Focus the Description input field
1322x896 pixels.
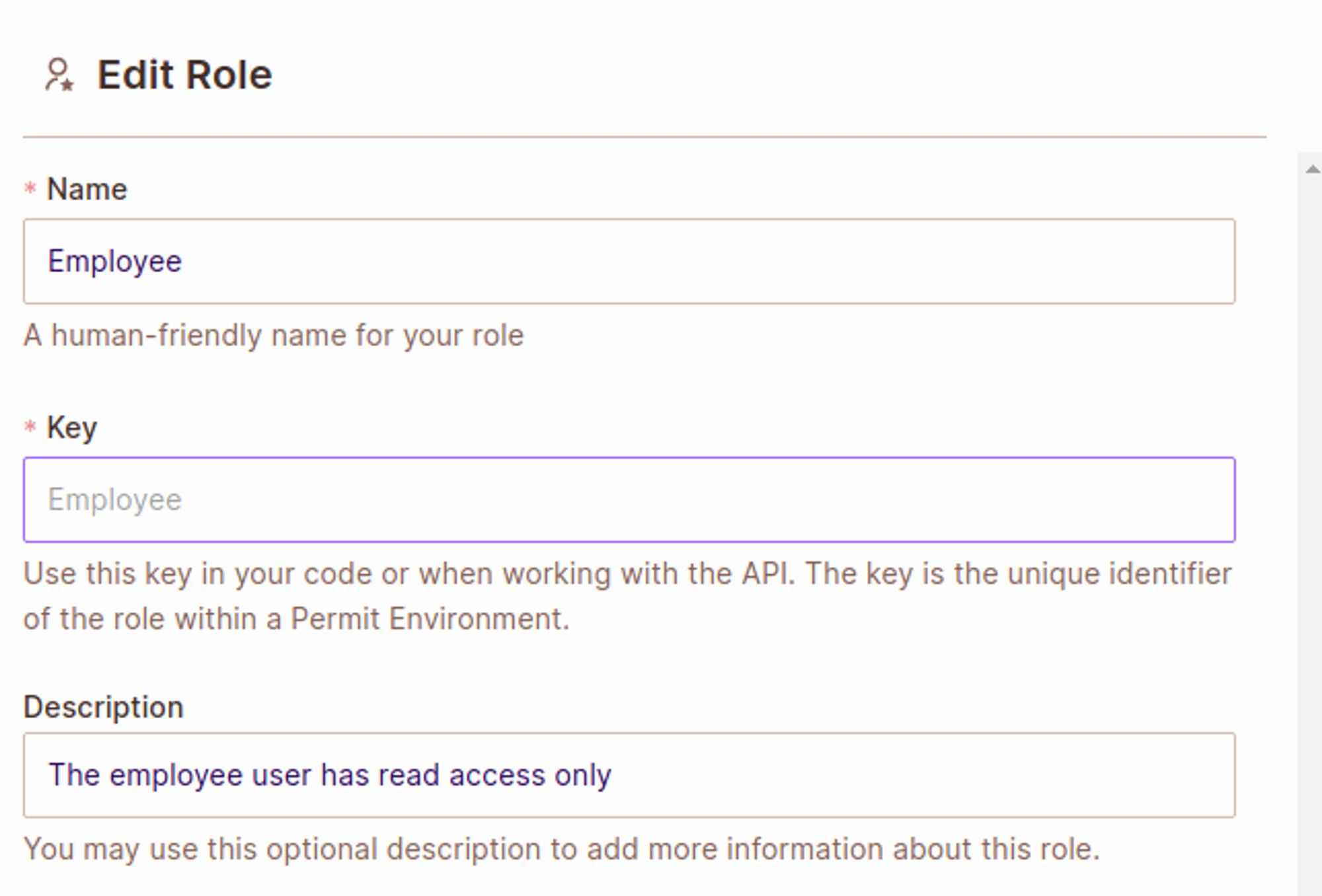click(628, 775)
